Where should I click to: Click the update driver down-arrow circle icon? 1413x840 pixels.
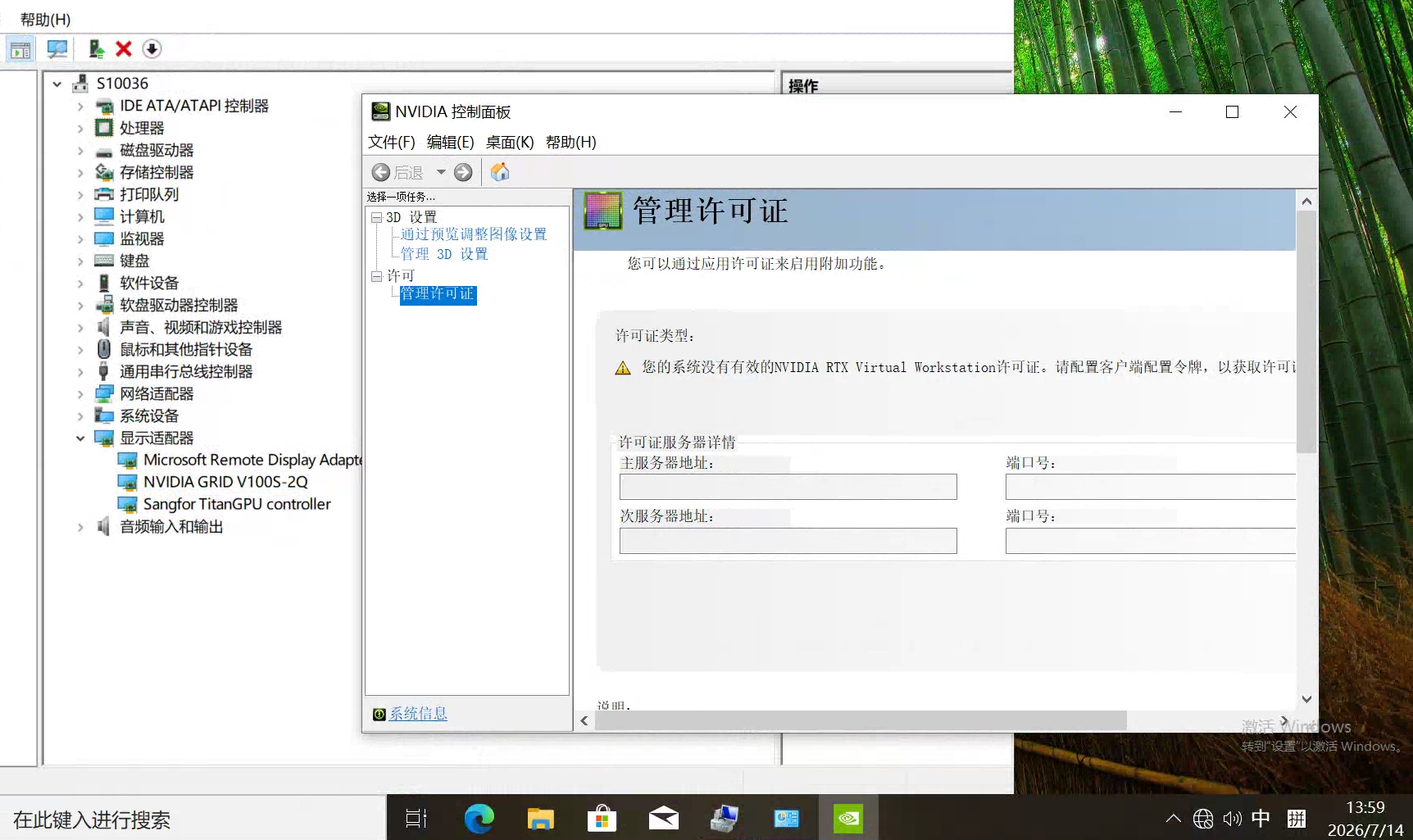pos(152,49)
